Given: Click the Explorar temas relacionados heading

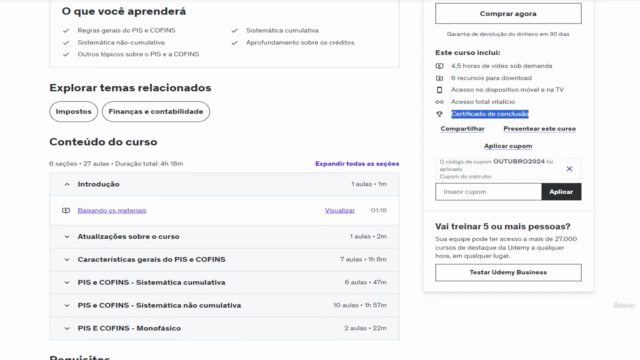Looking at the screenshot, I should (130, 88).
